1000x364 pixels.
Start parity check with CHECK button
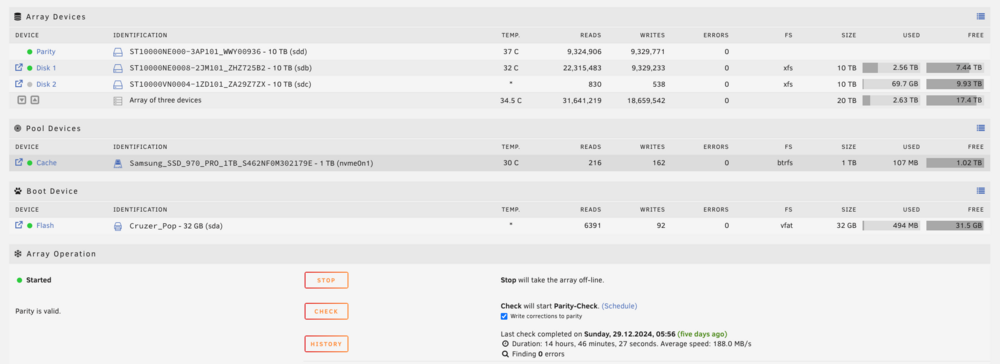coord(327,311)
